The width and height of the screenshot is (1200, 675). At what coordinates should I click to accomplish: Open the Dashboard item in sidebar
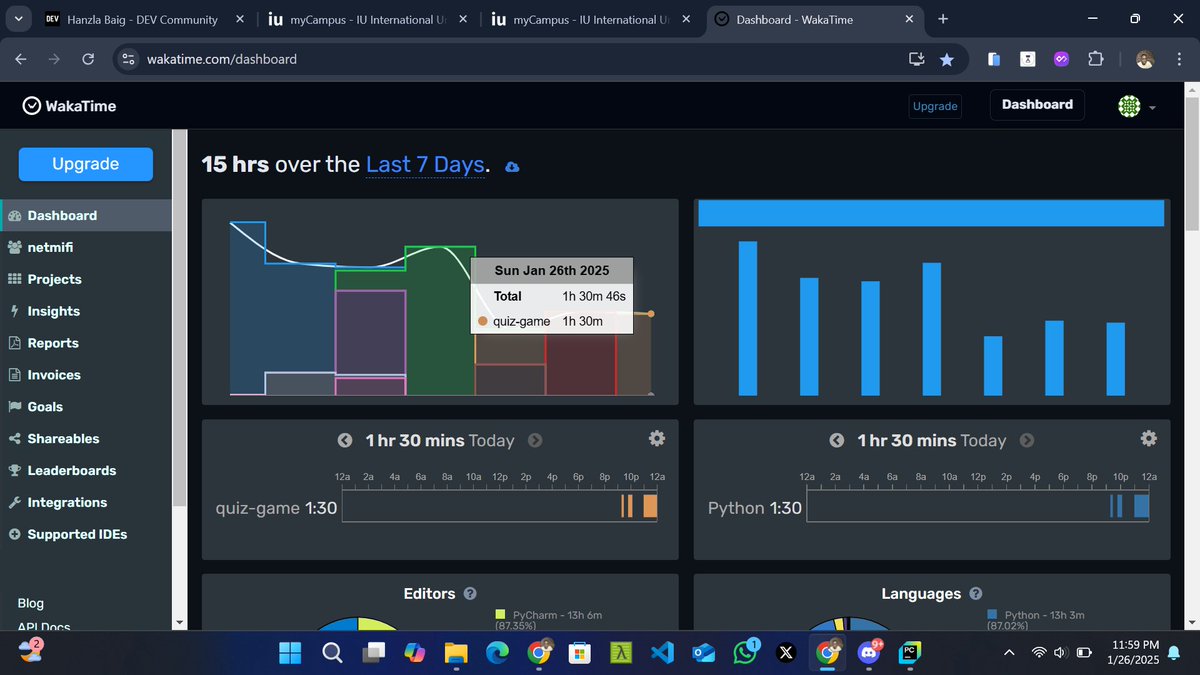point(86,215)
